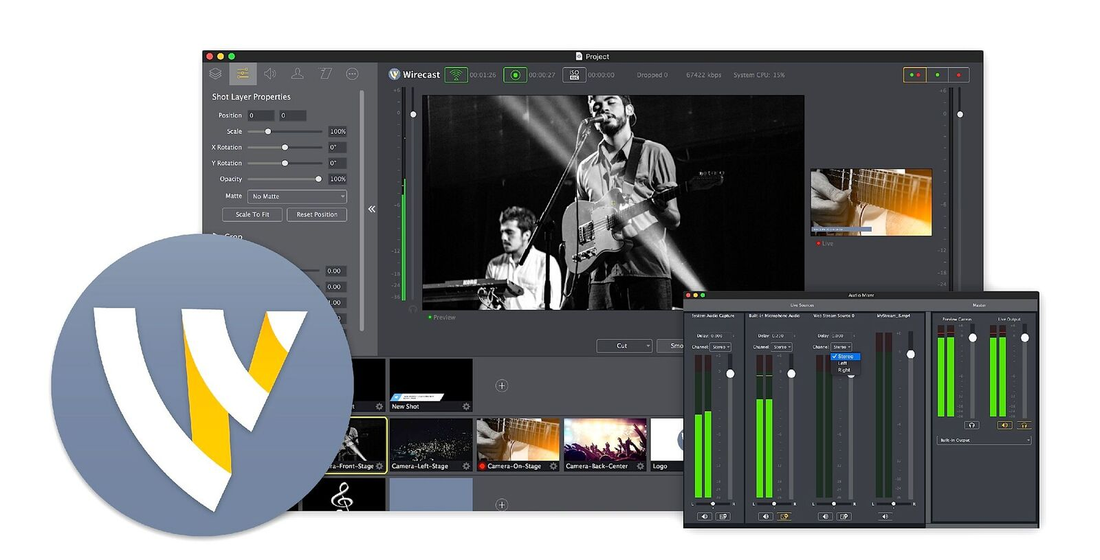This screenshot has width=1100, height=560.
Task: Toggle the green record button
Action: point(515,74)
